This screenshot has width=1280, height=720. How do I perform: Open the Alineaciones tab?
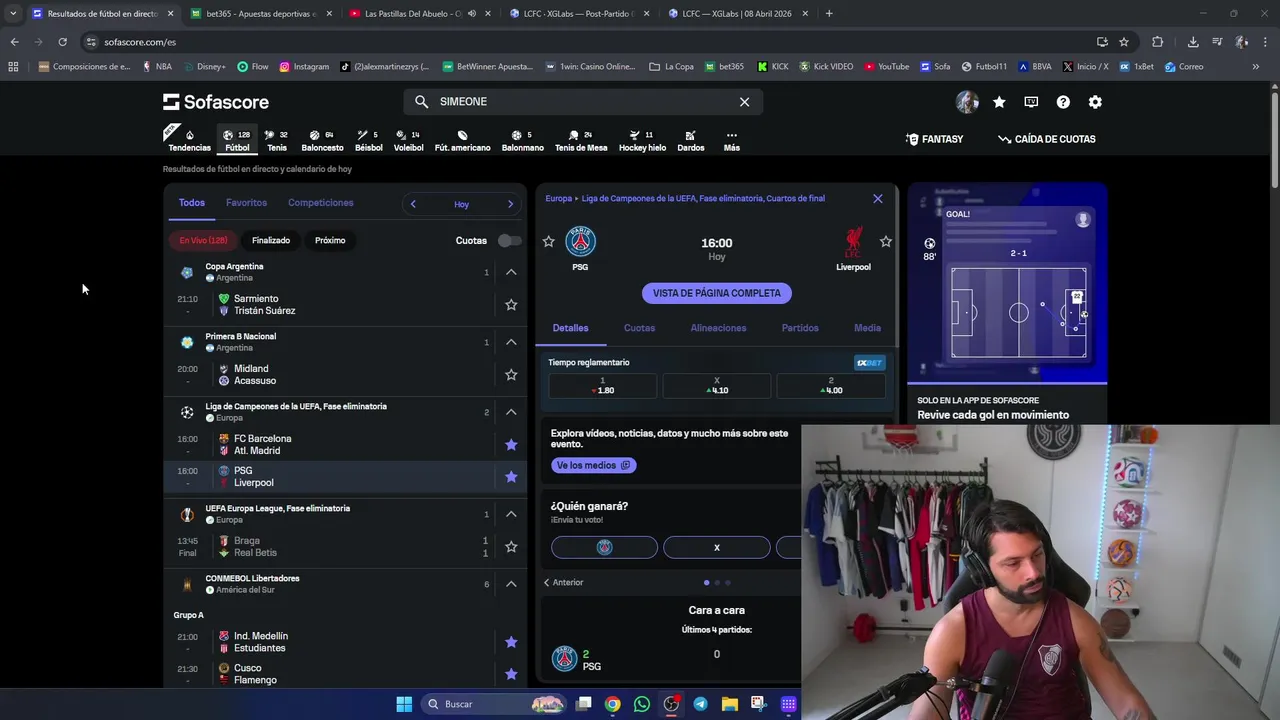pyautogui.click(x=718, y=328)
